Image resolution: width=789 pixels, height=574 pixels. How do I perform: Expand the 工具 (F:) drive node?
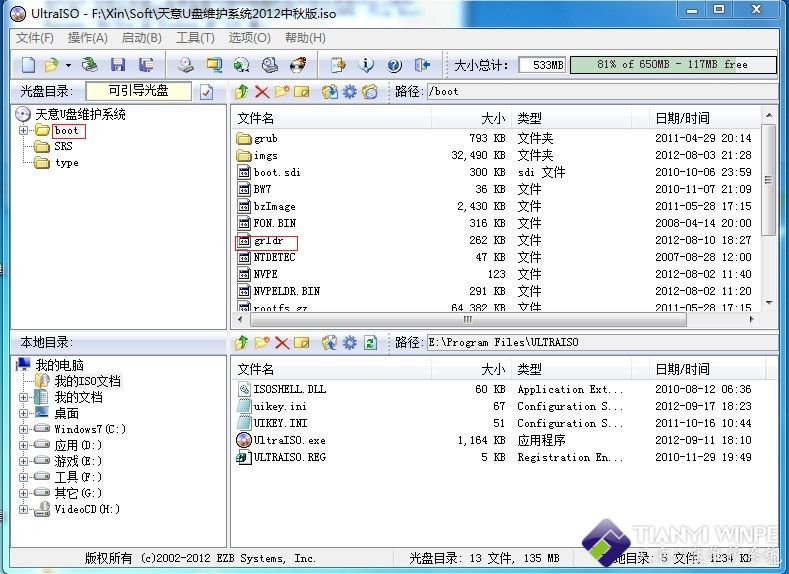click(24, 477)
